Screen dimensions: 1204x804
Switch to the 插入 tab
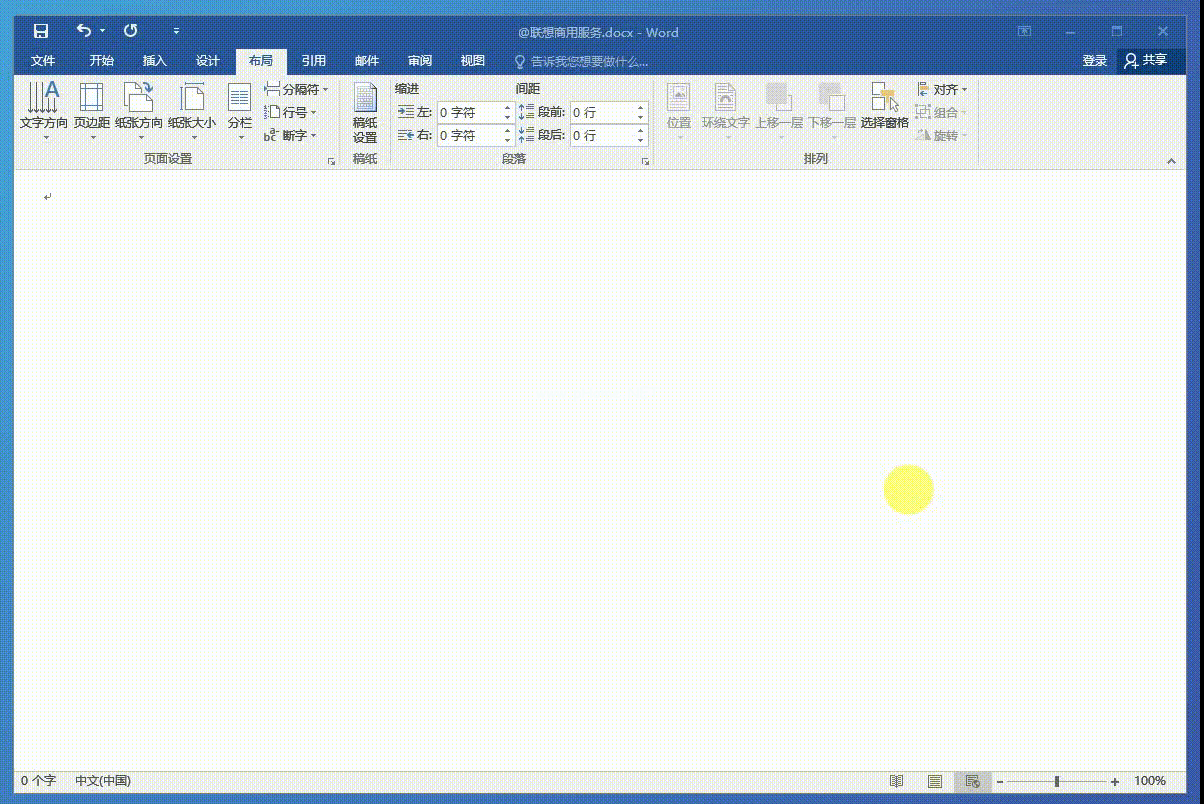tap(155, 61)
